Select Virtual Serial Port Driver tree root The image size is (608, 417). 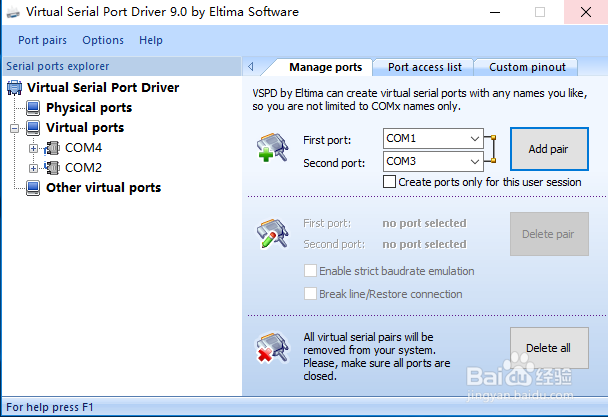[x=103, y=88]
